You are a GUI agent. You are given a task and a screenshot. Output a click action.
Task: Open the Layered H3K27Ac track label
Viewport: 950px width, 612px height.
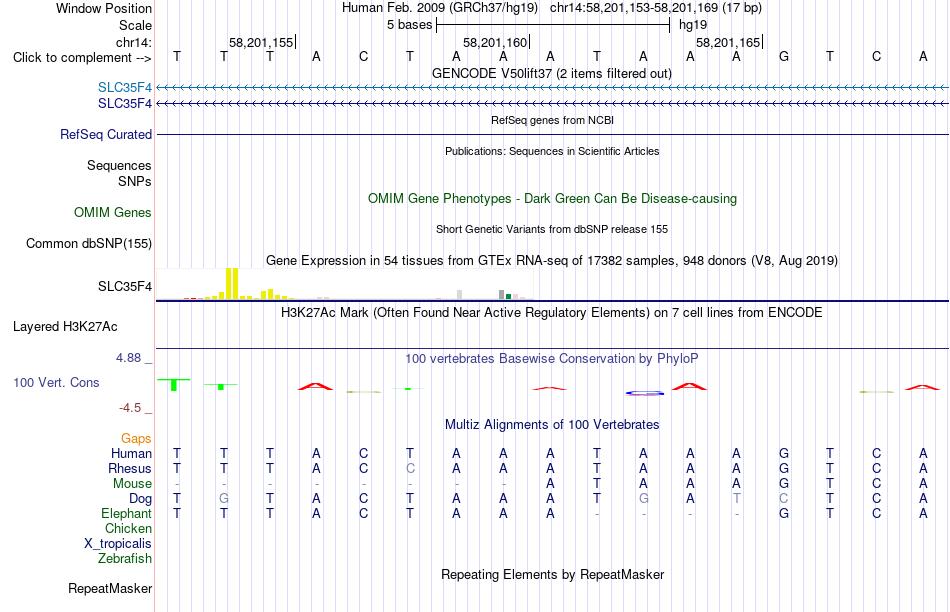[x=65, y=327]
